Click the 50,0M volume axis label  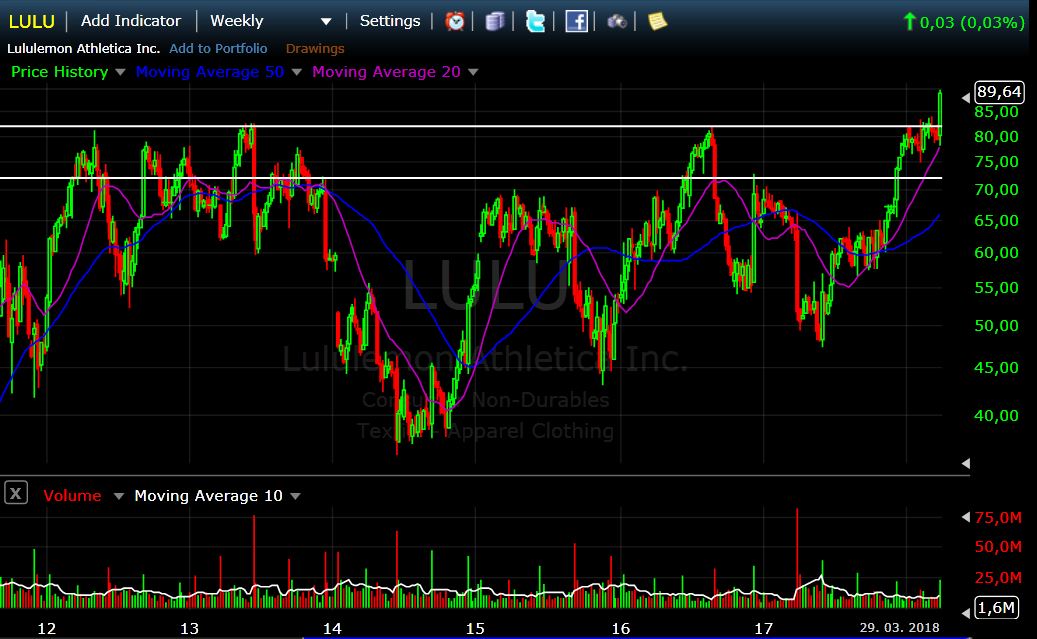click(998, 546)
